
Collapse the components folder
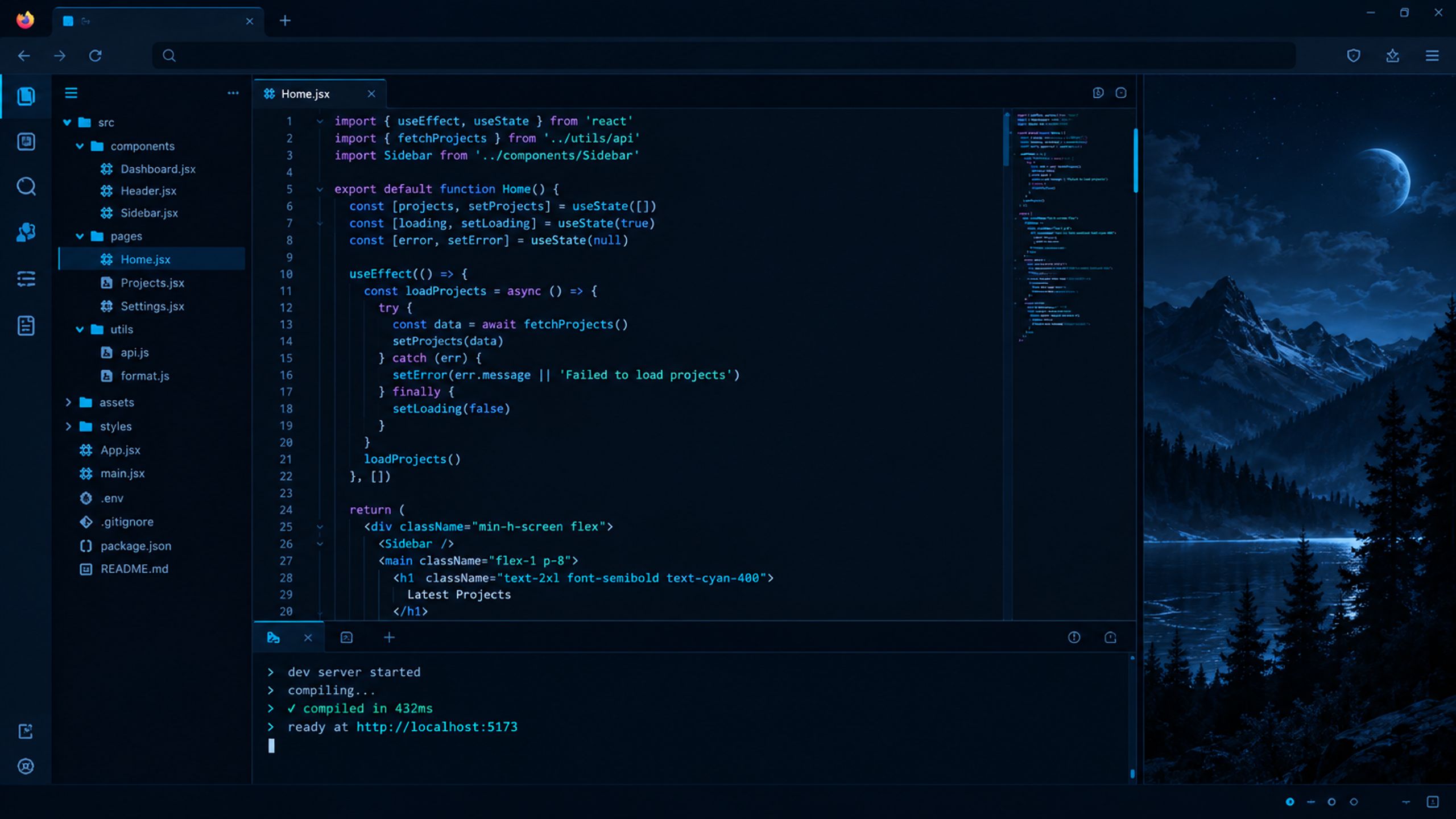coord(80,146)
